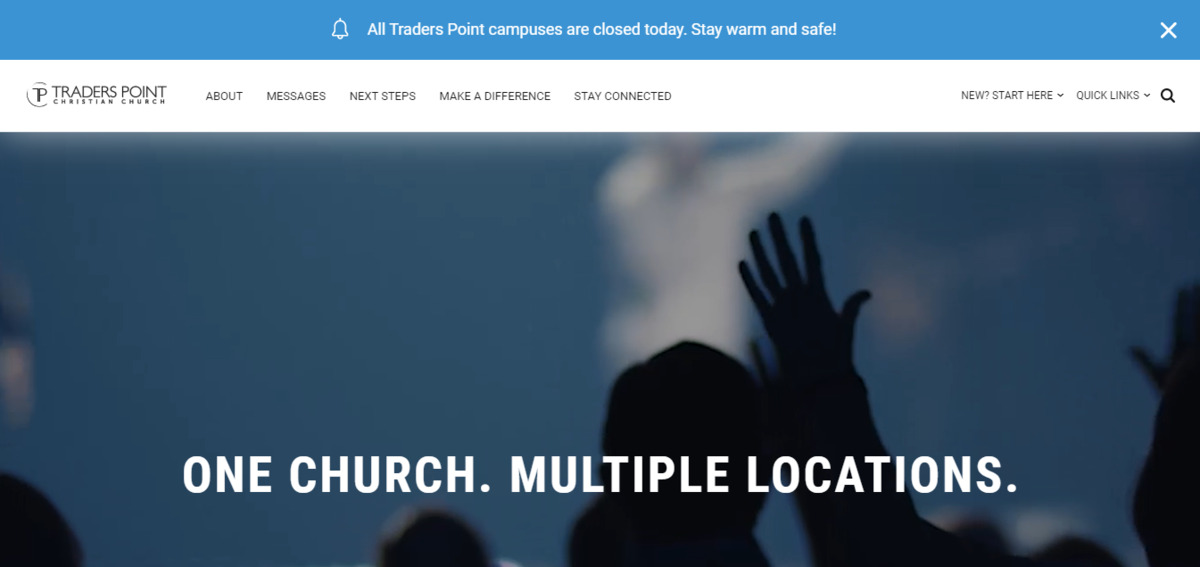
Task: Click the Christian Church subtitle under logo
Action: click(x=108, y=103)
